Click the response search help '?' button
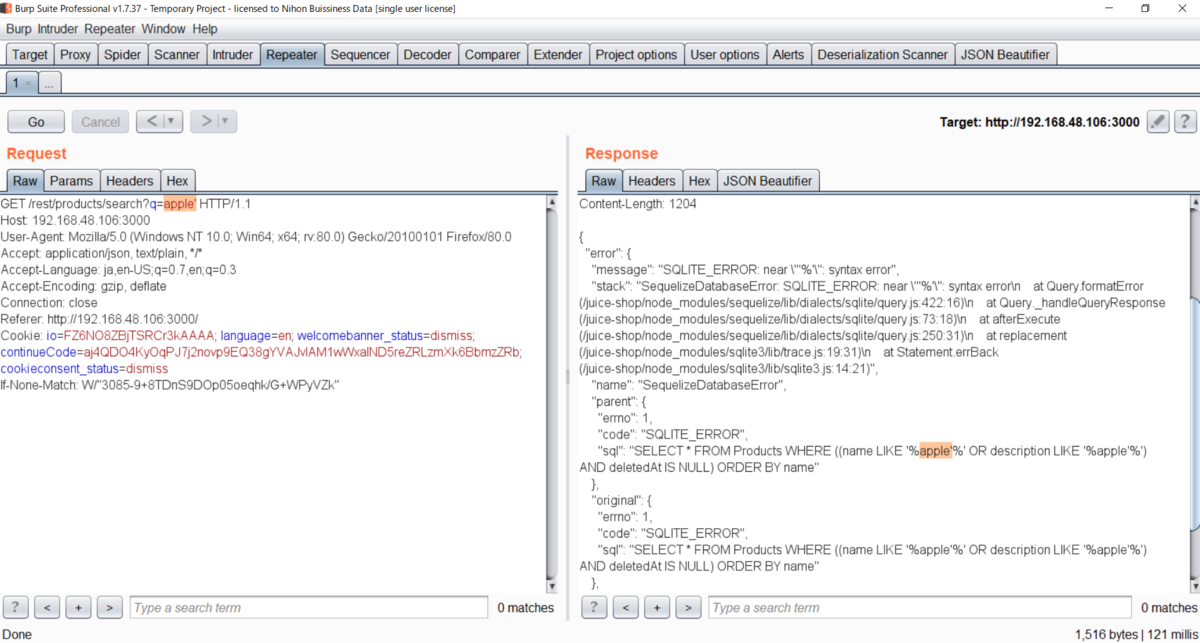The height and width of the screenshot is (643, 1200). (594, 607)
